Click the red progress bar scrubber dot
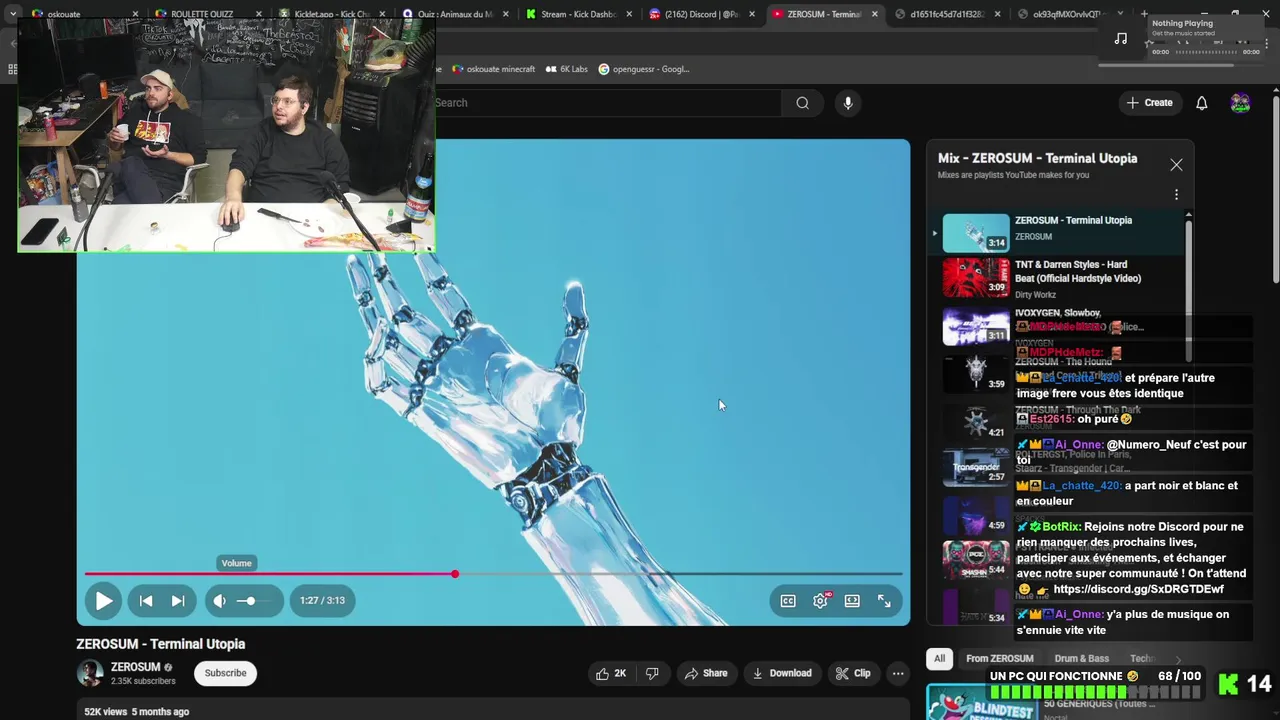 point(455,574)
